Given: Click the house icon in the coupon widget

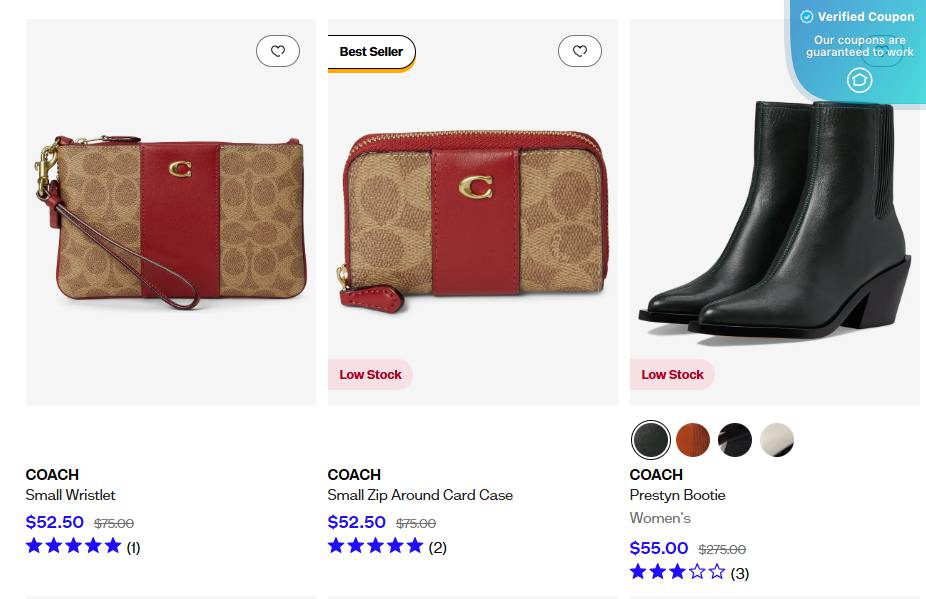Looking at the screenshot, I should pyautogui.click(x=860, y=81).
